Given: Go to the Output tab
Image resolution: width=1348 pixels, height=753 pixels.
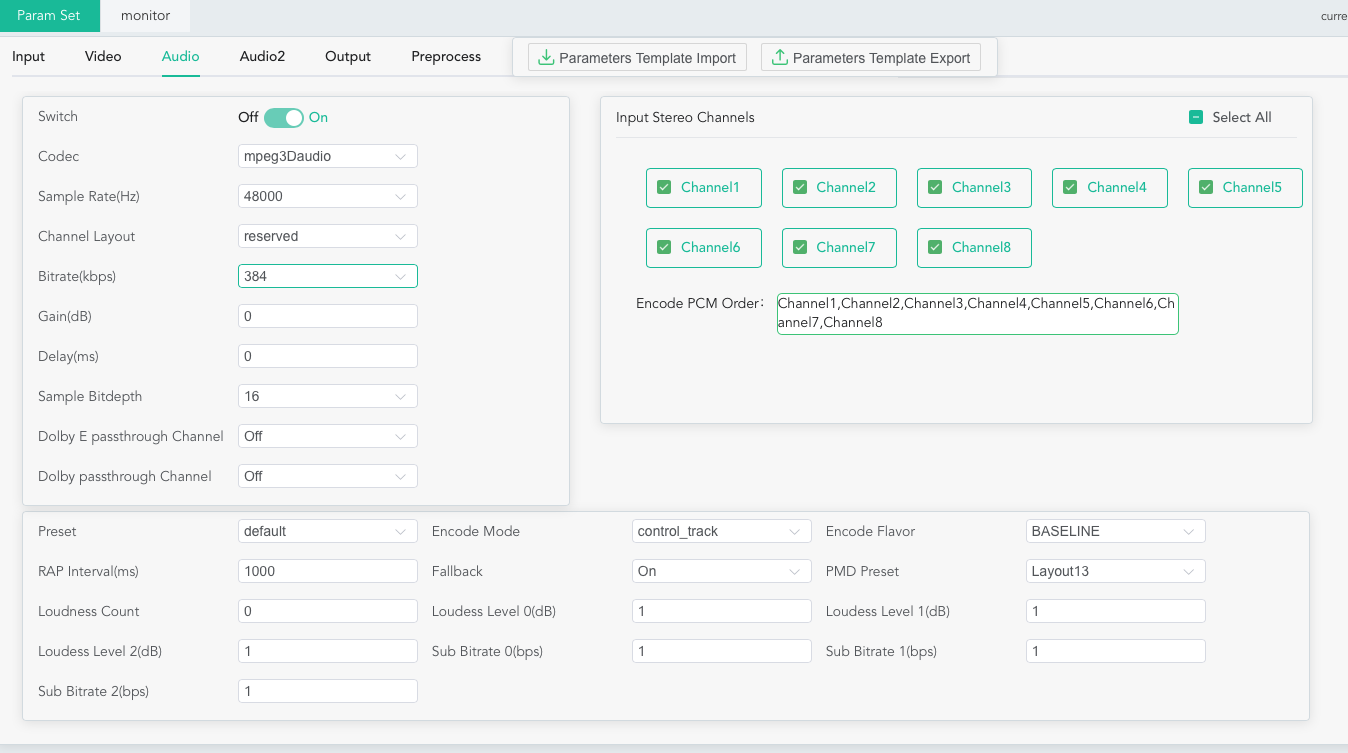Looking at the screenshot, I should (x=348, y=56).
